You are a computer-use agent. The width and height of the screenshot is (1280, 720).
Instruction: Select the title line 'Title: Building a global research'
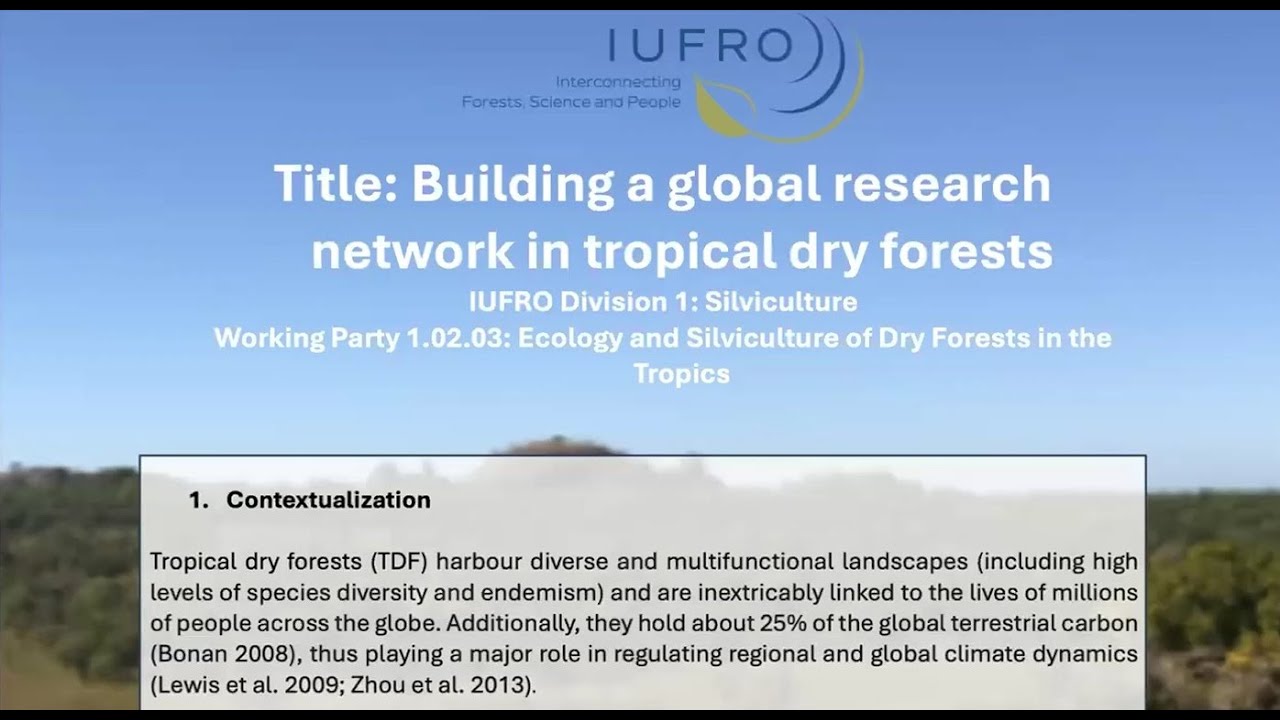(662, 184)
